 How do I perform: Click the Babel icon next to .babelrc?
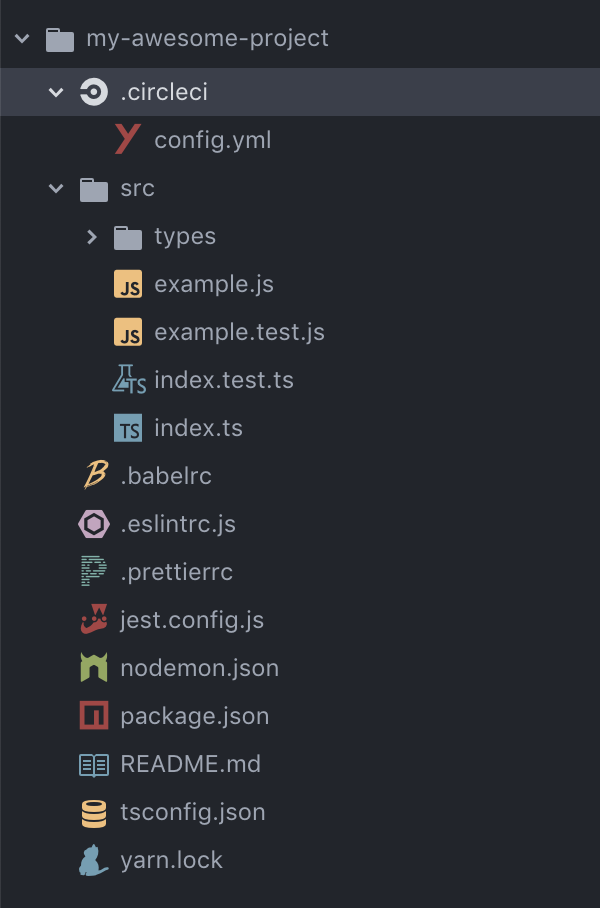(x=94, y=476)
